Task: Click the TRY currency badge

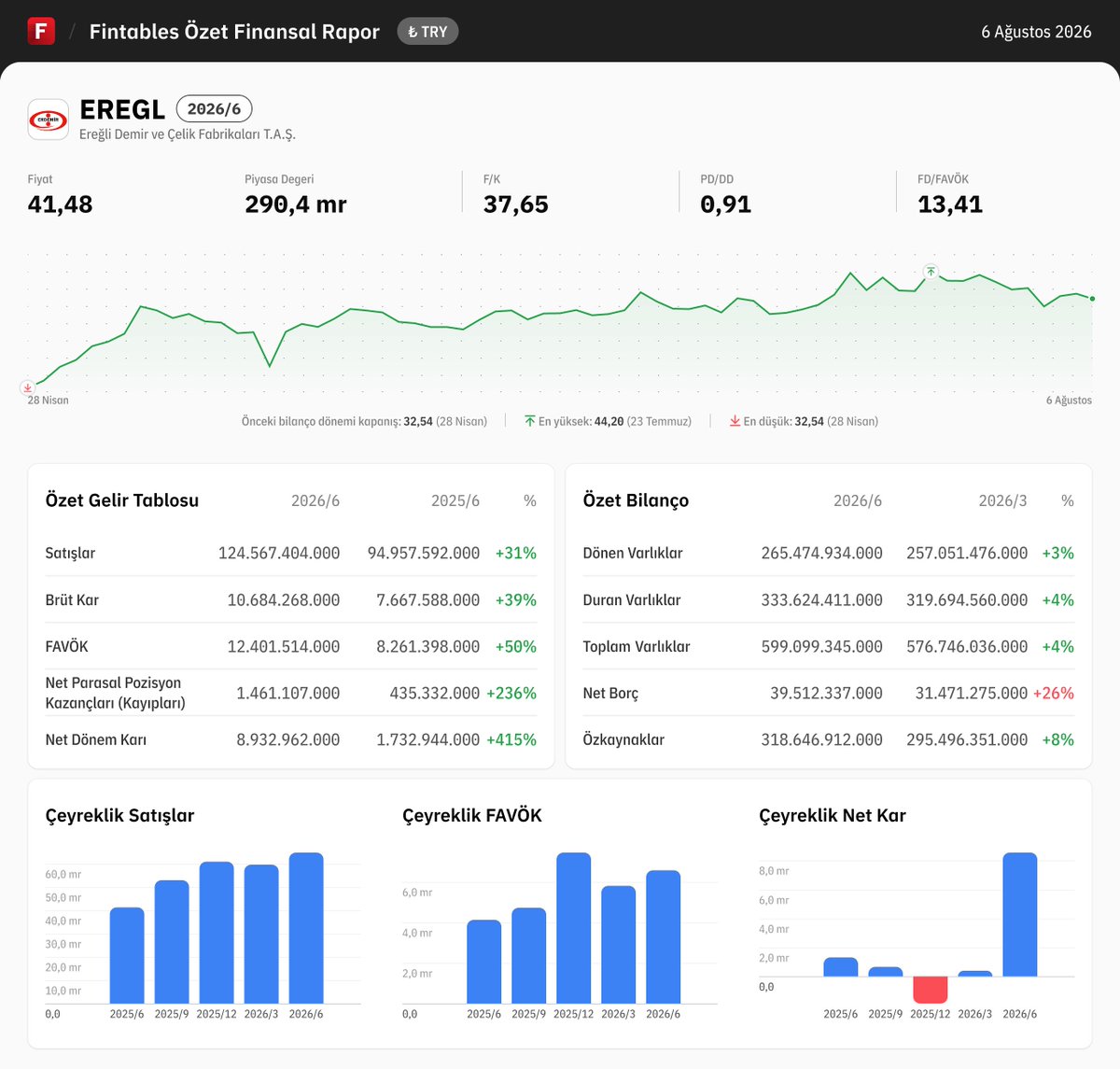Action: click(427, 32)
